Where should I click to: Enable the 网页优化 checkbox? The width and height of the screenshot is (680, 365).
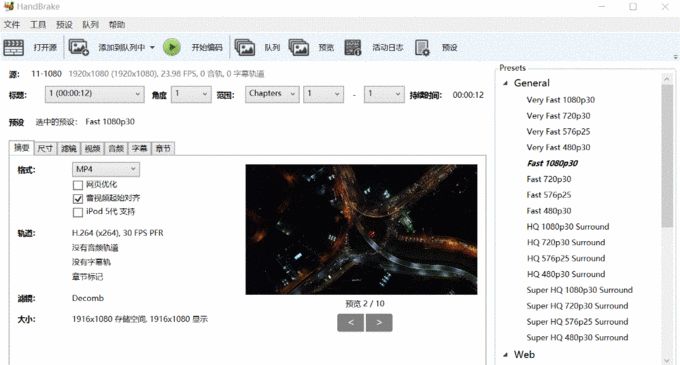point(78,185)
